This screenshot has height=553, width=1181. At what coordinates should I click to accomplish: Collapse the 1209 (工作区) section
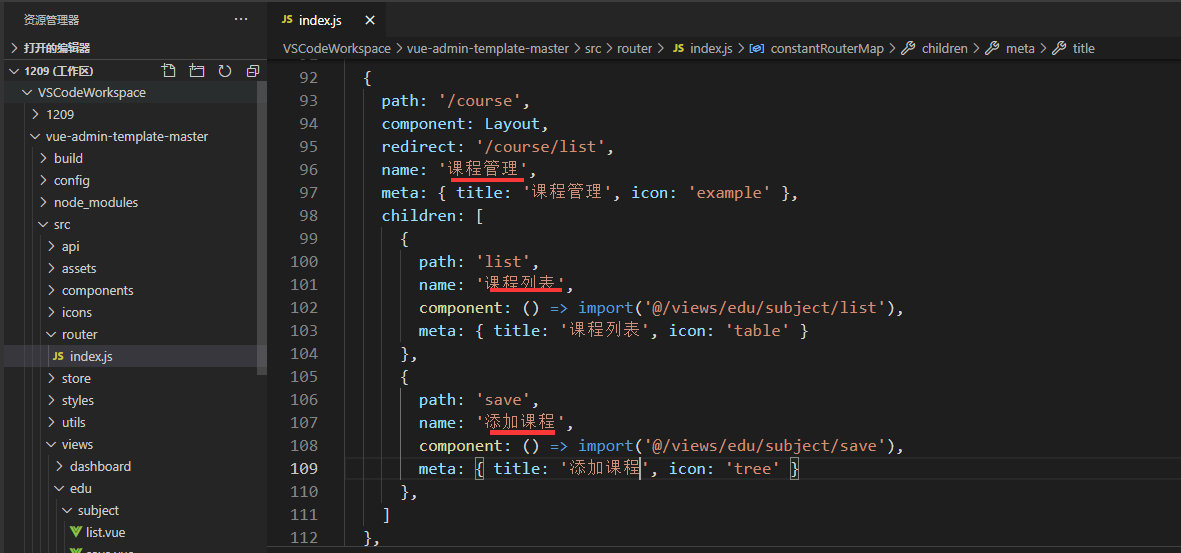pos(136,71)
